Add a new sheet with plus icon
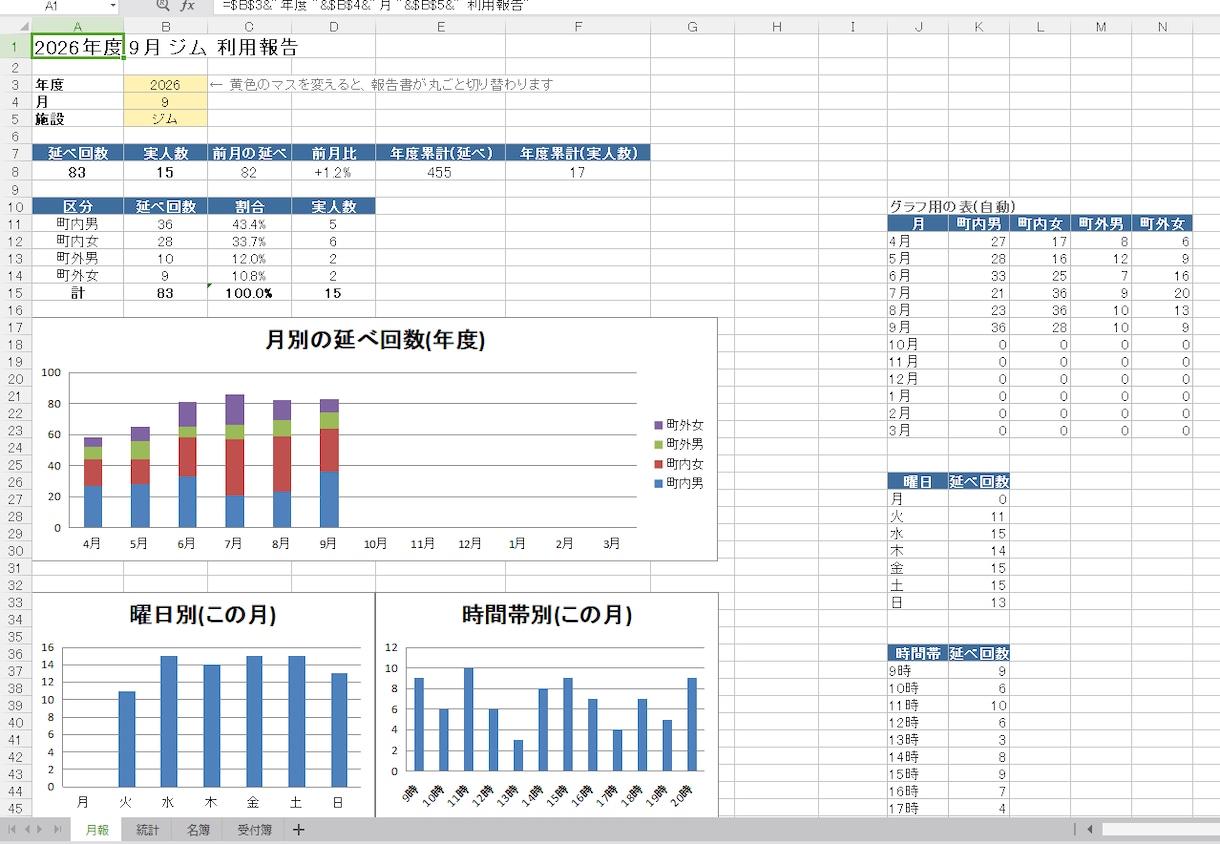Image resolution: width=1220 pixels, height=844 pixels. click(x=298, y=830)
